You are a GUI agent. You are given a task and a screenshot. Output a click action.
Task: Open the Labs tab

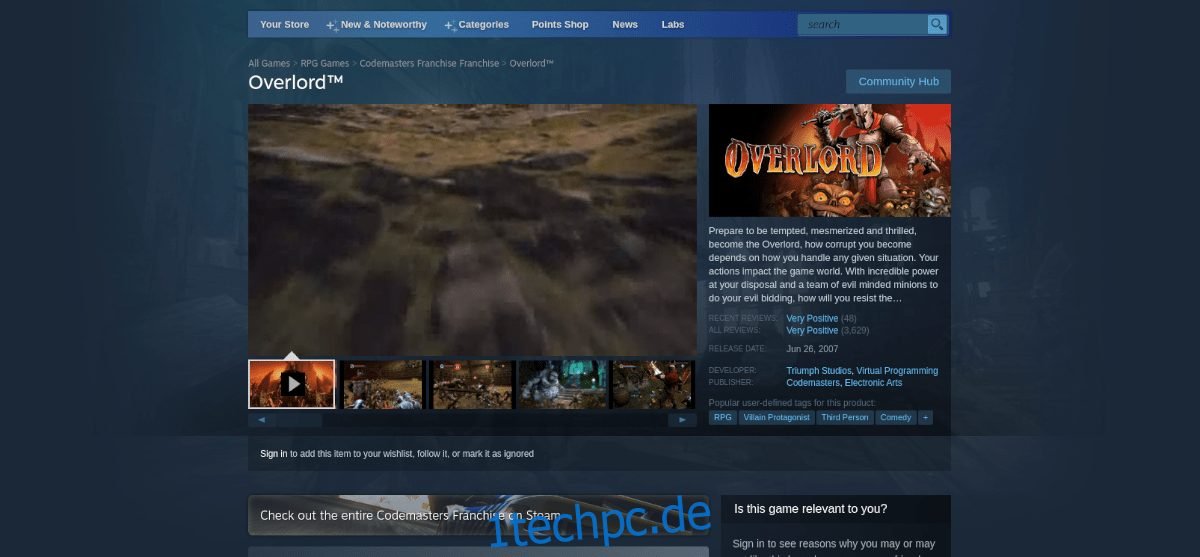[673, 24]
